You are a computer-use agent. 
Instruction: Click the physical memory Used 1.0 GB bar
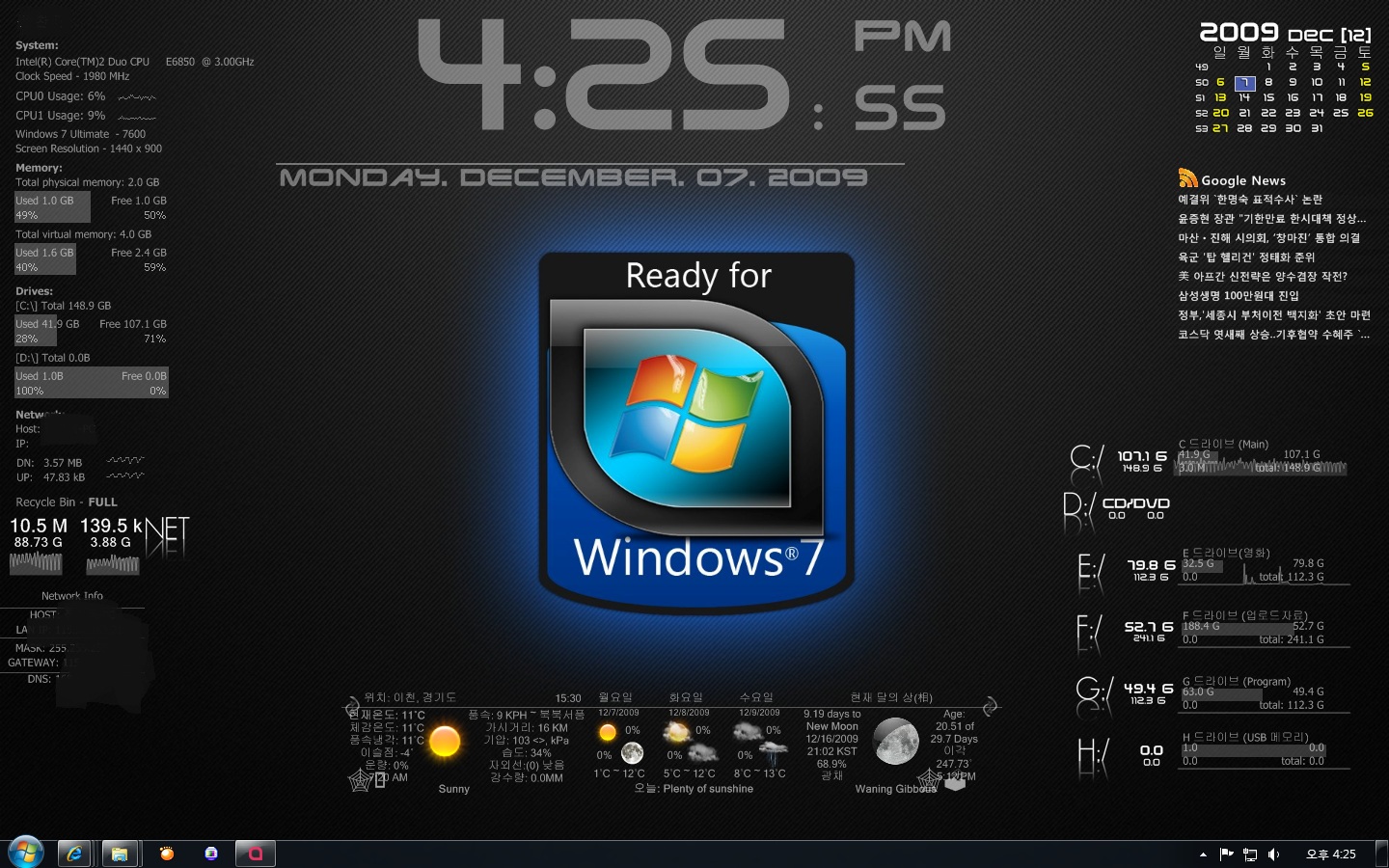52,207
